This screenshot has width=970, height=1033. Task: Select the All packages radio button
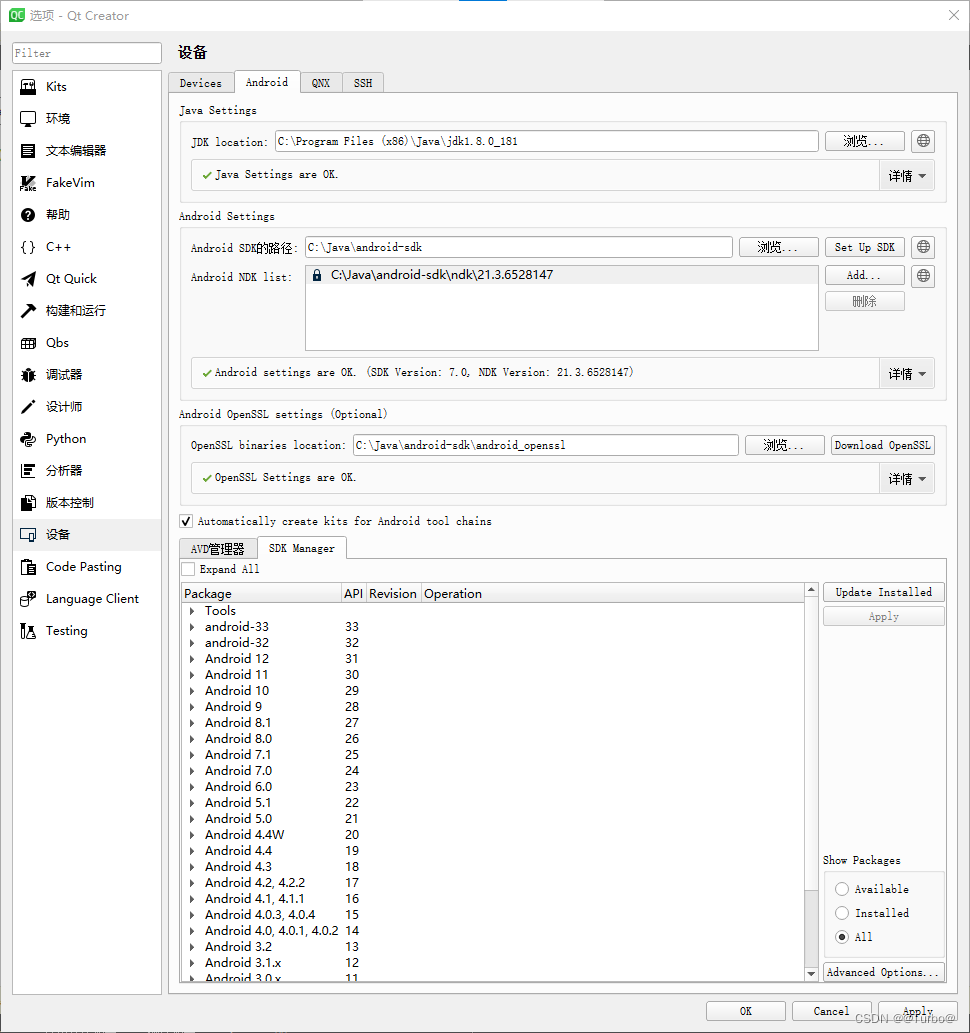coord(842,937)
